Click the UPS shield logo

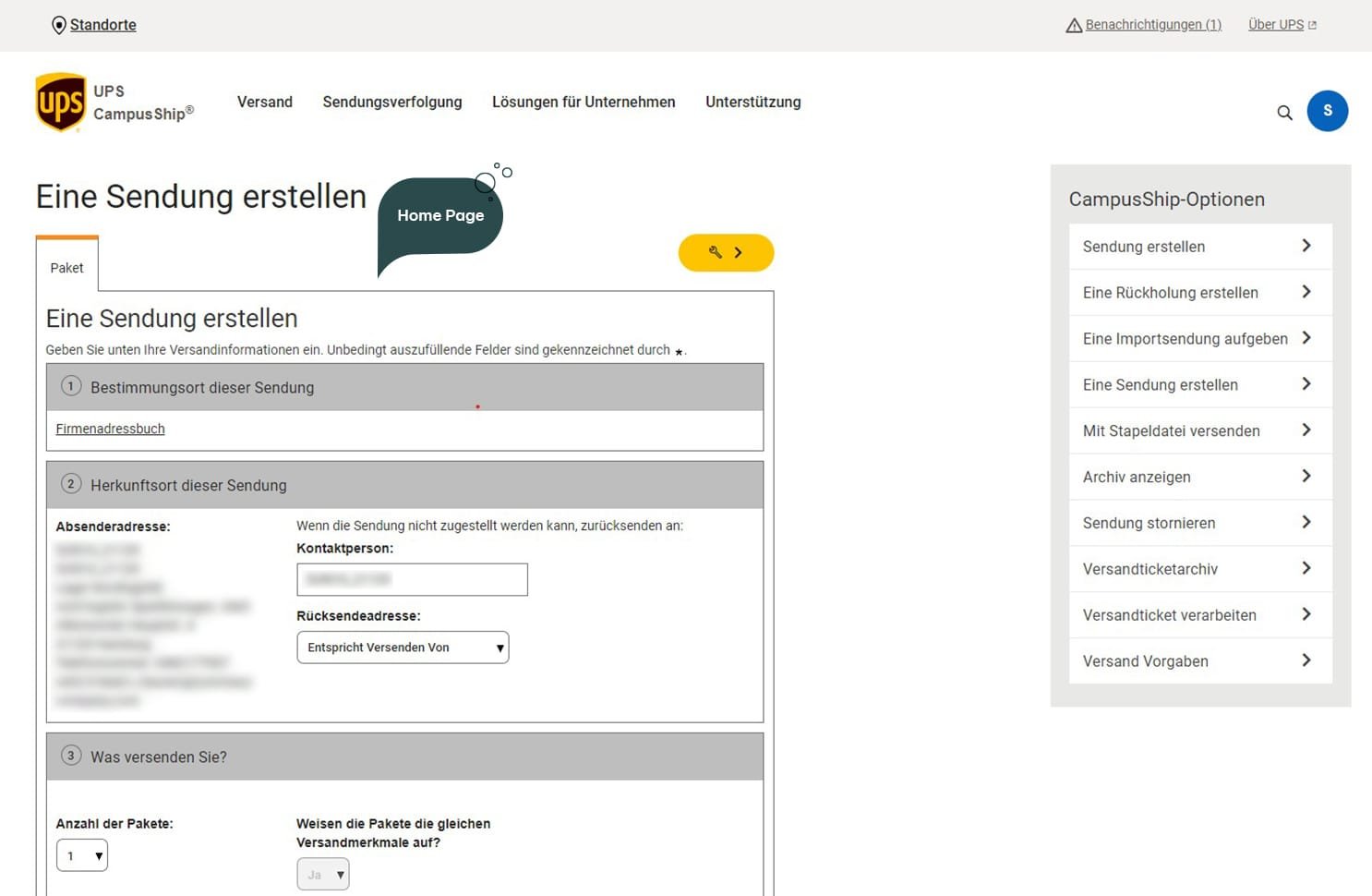[x=61, y=103]
